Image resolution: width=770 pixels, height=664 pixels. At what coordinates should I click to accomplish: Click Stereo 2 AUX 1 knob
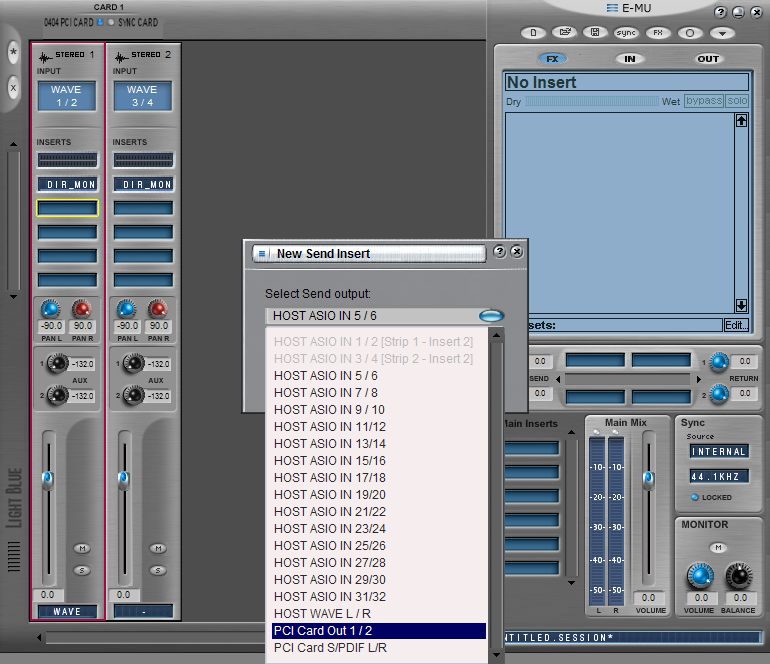click(x=134, y=363)
